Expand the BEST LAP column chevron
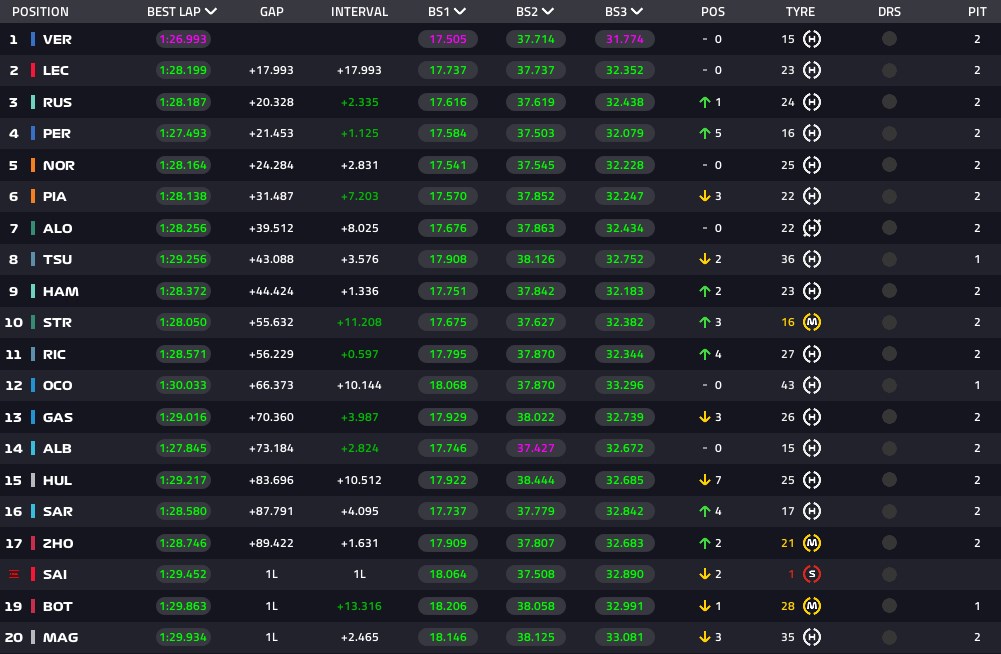This screenshot has height=654, width=1001. click(211, 11)
